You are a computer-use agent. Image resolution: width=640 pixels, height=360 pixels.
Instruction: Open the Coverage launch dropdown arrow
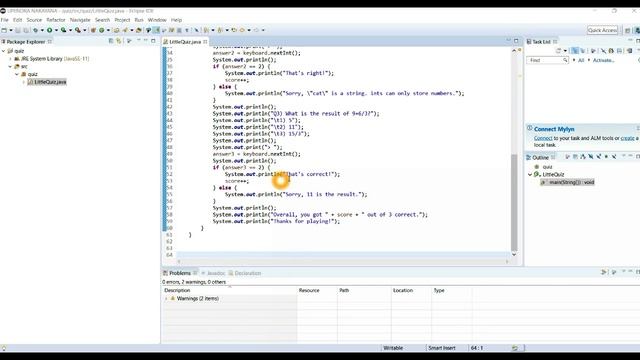coord(70,30)
